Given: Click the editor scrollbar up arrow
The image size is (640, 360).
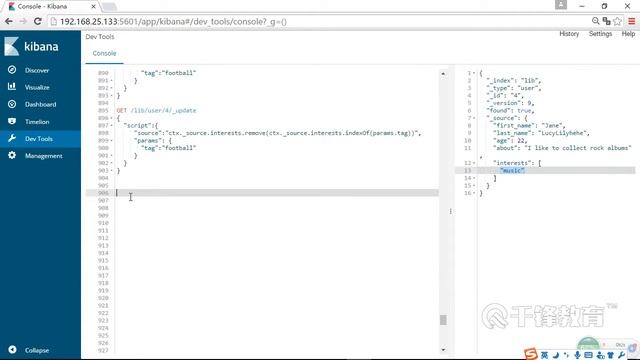Looking at the screenshot, I should click(443, 73).
